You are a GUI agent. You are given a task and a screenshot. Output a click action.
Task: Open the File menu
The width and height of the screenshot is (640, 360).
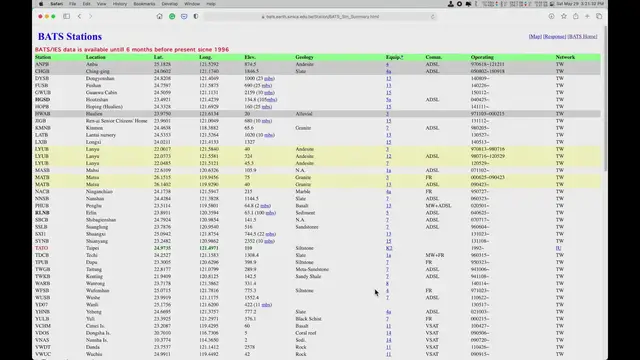[72, 4]
